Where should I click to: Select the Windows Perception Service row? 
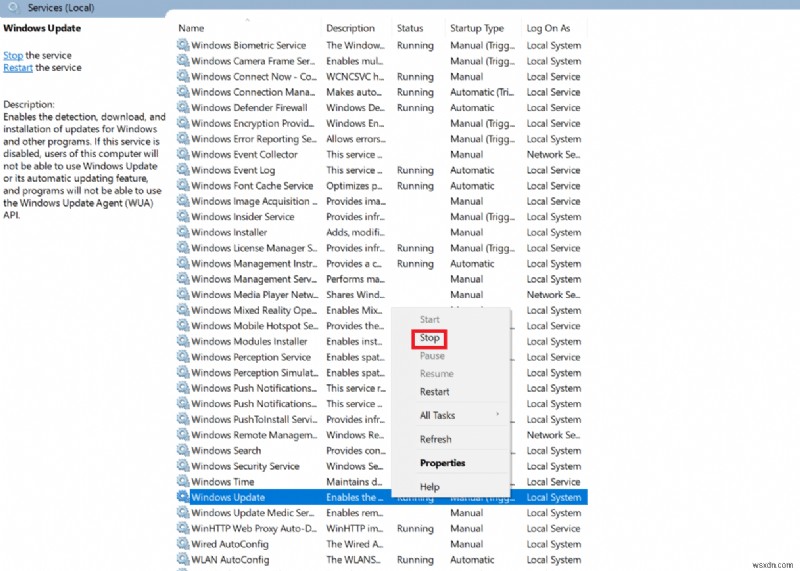click(382, 357)
